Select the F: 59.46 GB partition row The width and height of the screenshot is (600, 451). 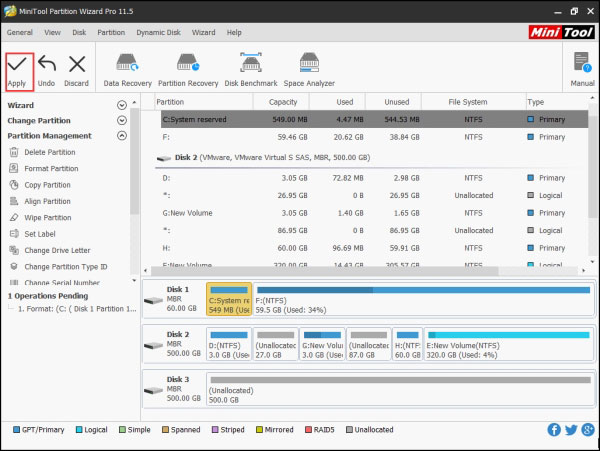pos(374,137)
